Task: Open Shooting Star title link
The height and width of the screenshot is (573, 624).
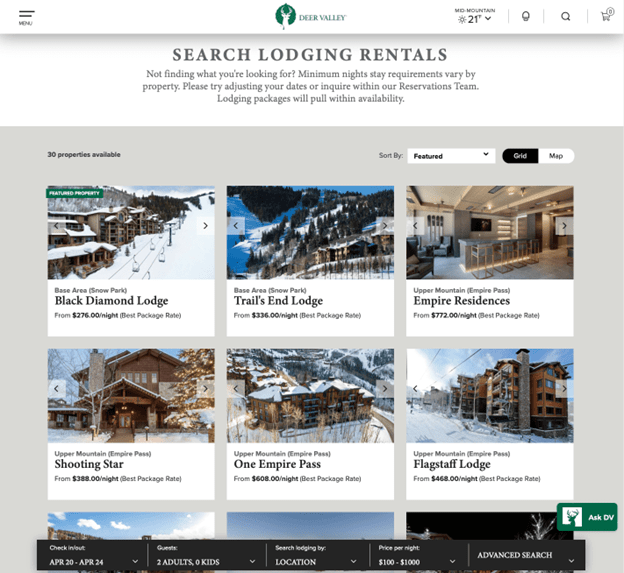Action: tap(89, 464)
